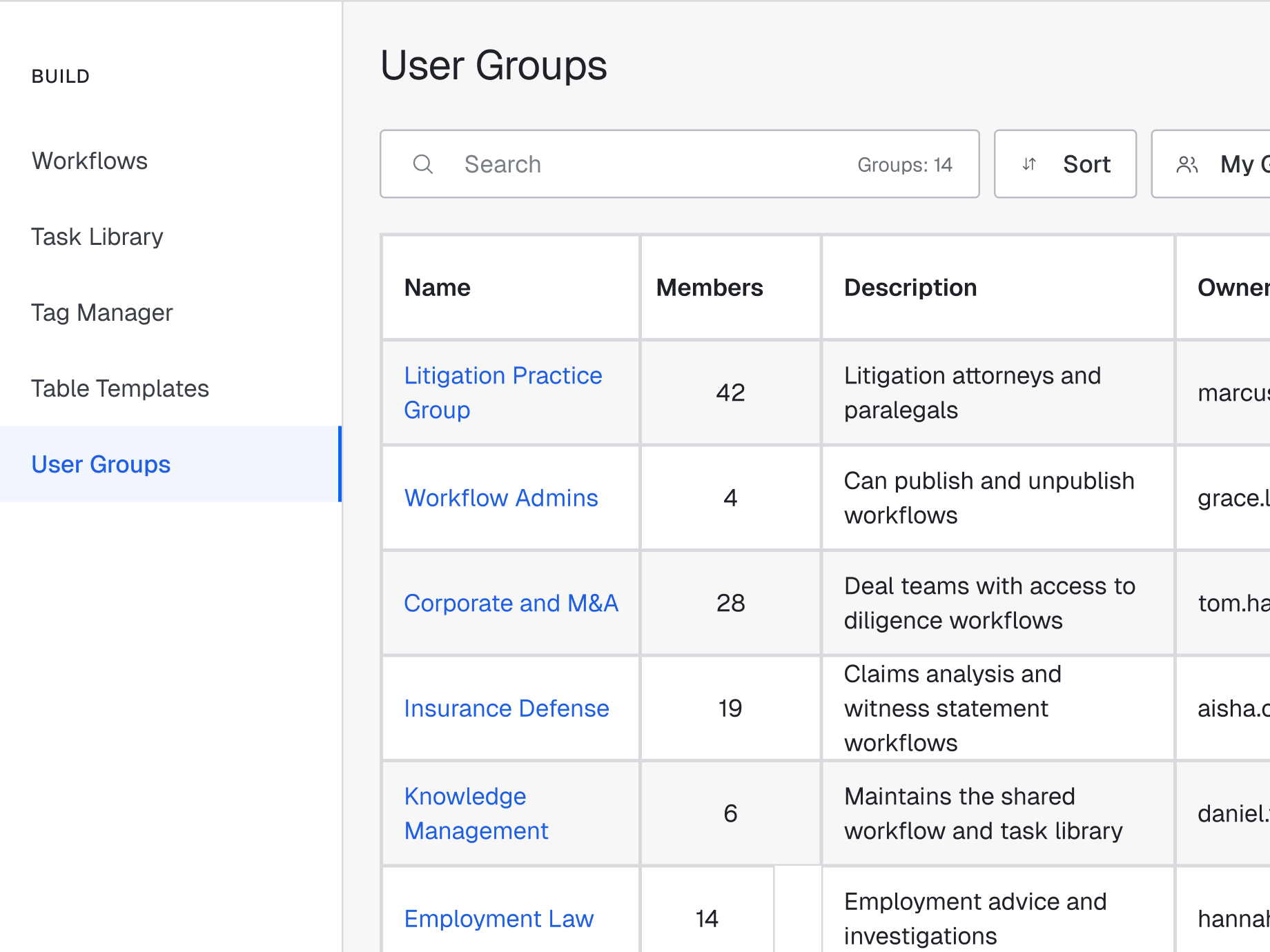Click the people icon on My Groups button

point(1187,164)
